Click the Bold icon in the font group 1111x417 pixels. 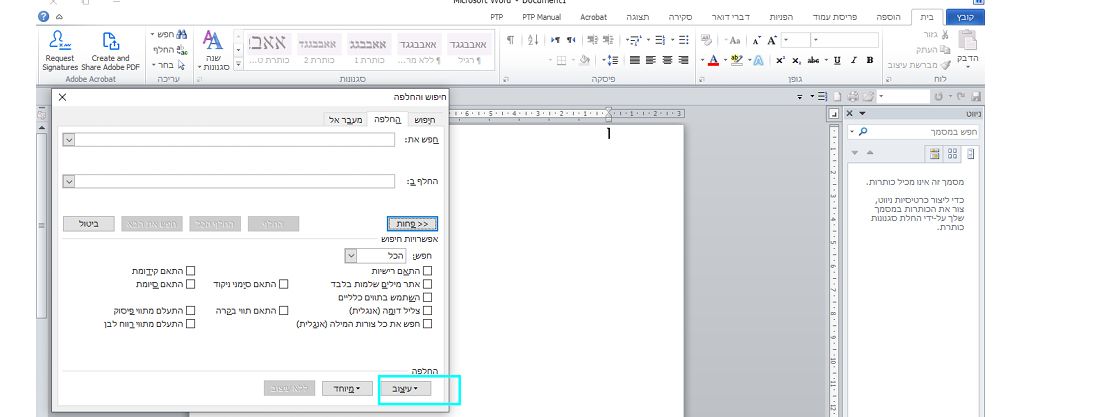pyautogui.click(x=870, y=60)
